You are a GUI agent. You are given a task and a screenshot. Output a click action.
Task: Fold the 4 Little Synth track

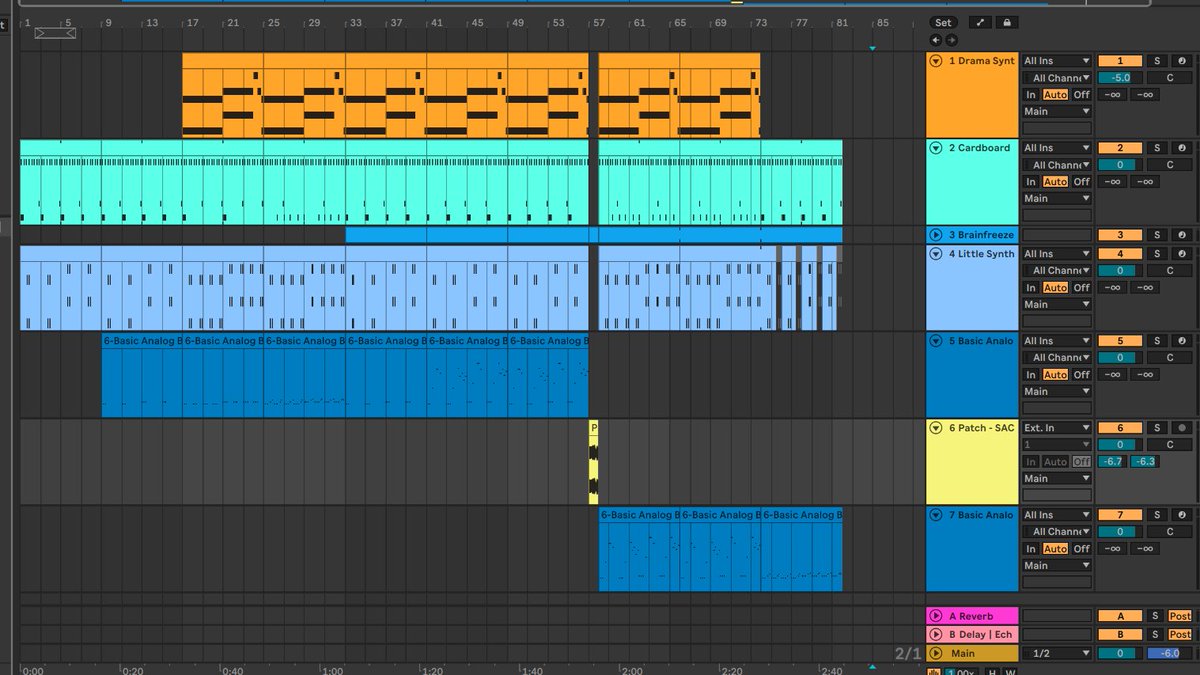(x=936, y=254)
